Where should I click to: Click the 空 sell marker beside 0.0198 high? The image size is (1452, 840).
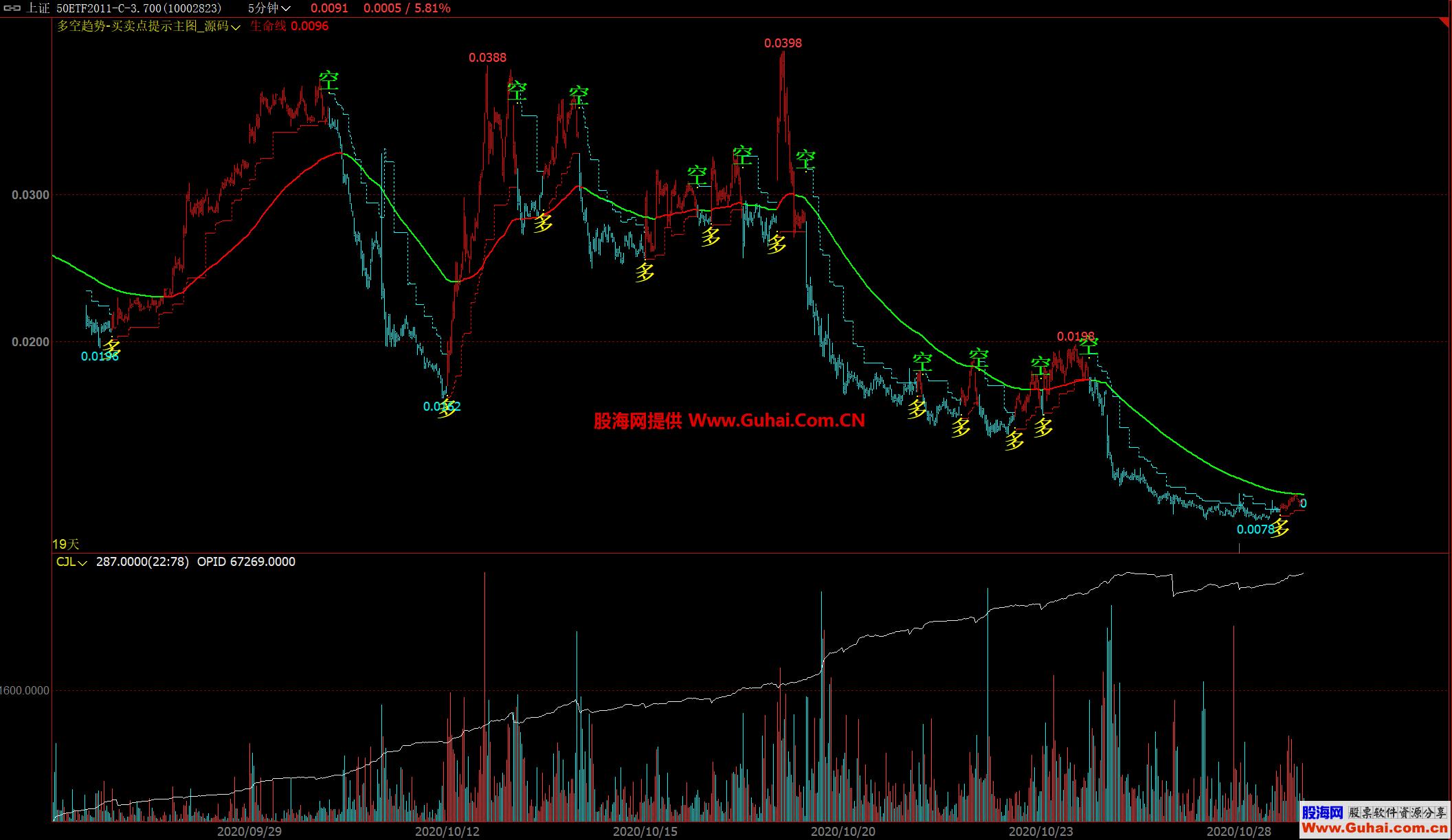coord(1088,346)
